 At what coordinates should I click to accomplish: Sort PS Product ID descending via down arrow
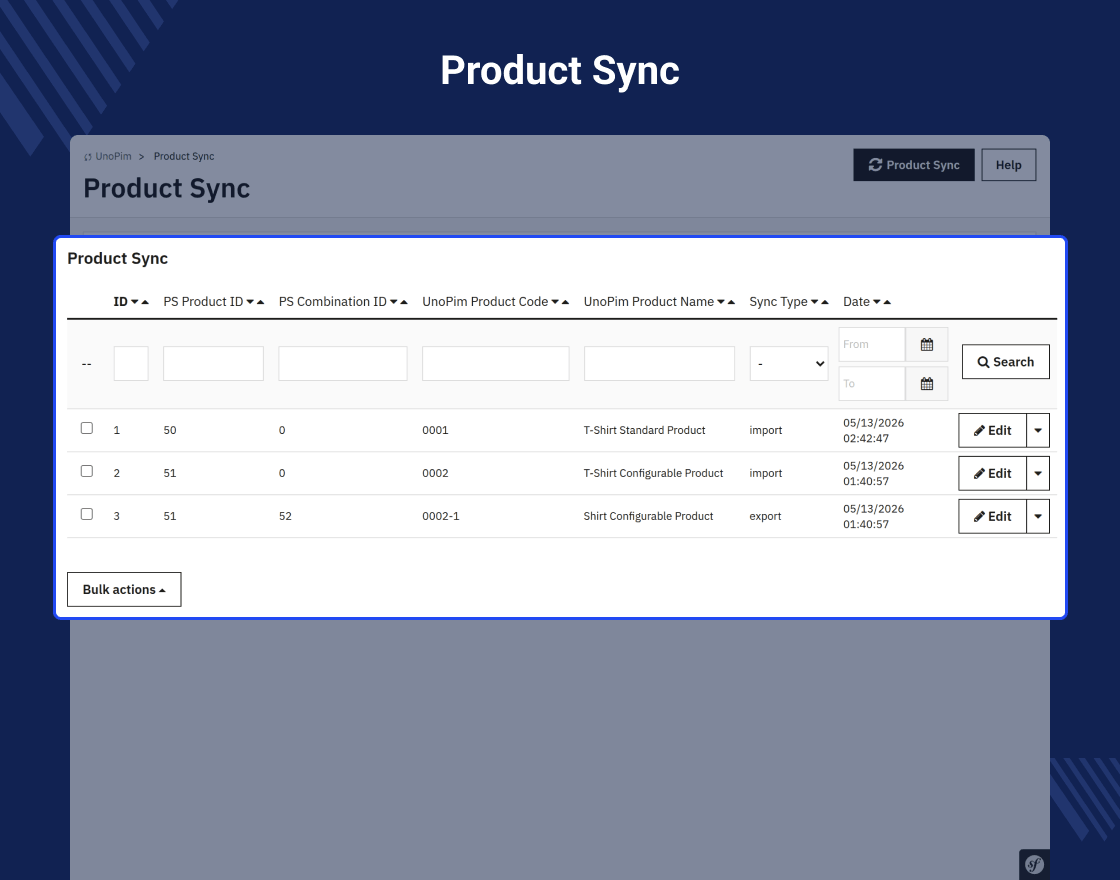click(x=250, y=302)
